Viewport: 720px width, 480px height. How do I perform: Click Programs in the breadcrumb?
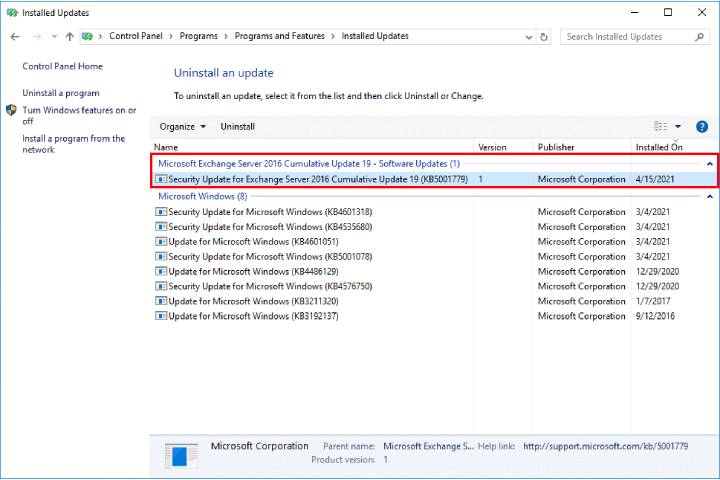(198, 36)
